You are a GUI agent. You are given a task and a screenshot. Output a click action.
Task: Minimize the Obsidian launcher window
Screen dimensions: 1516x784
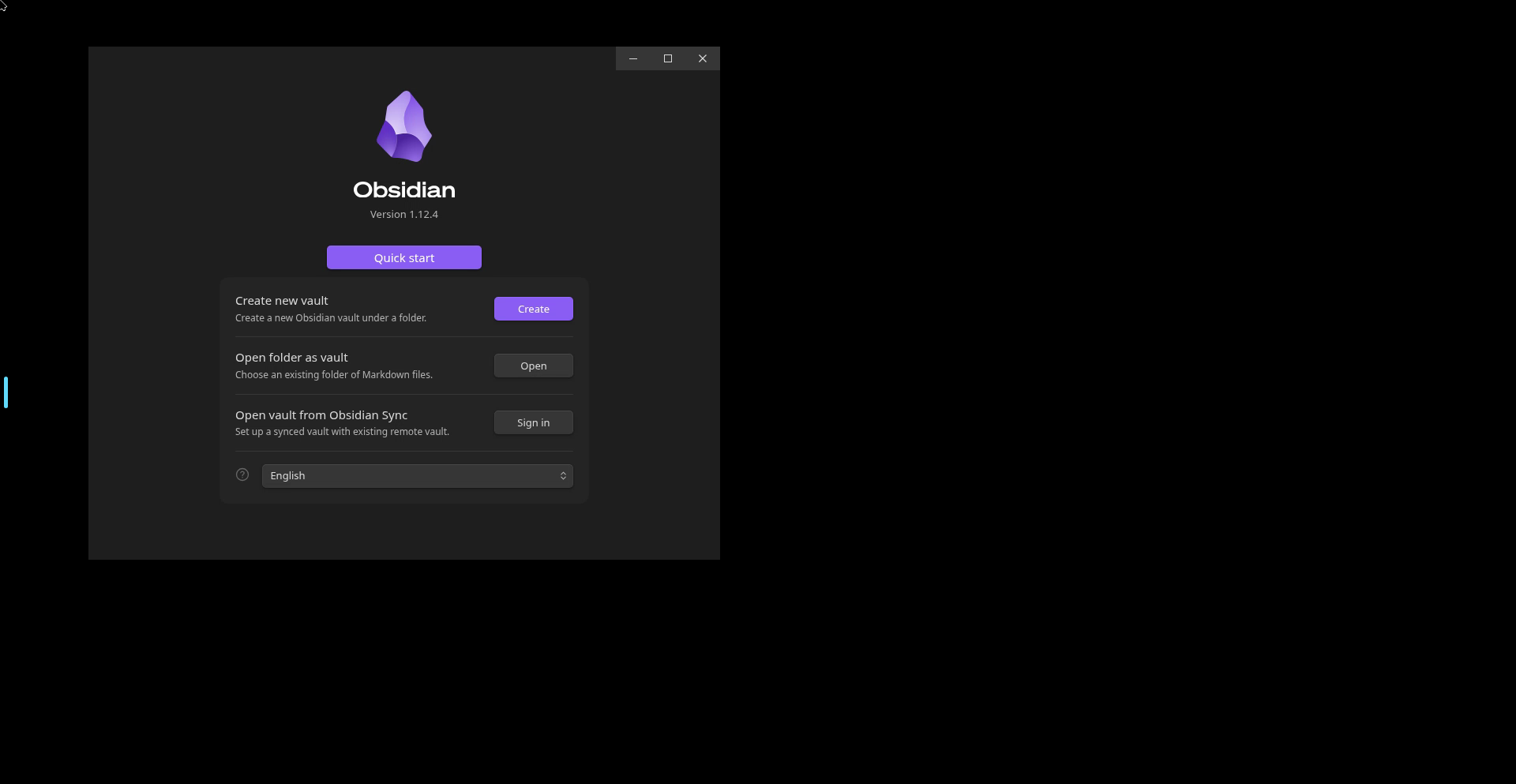[x=633, y=58]
